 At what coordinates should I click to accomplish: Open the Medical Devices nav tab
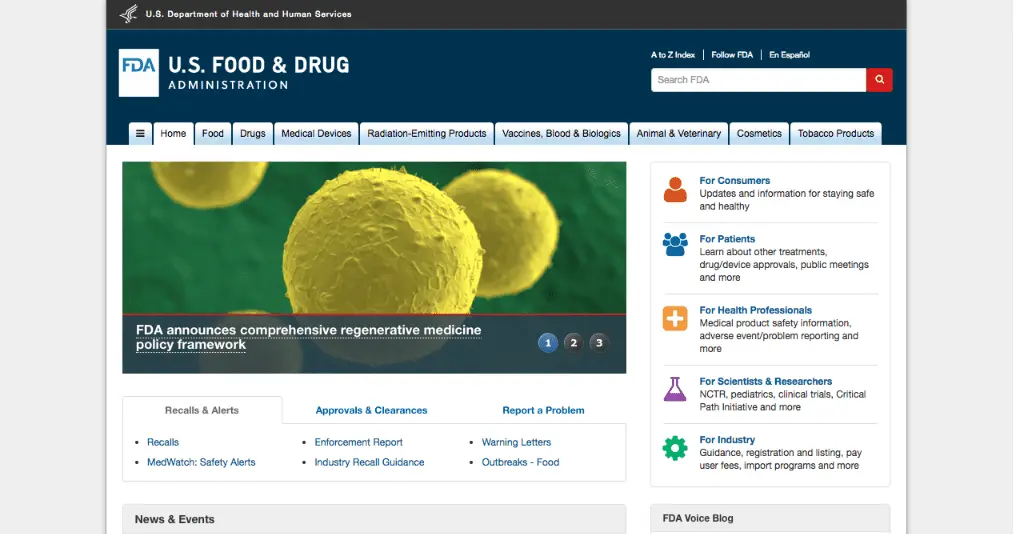[x=316, y=133]
